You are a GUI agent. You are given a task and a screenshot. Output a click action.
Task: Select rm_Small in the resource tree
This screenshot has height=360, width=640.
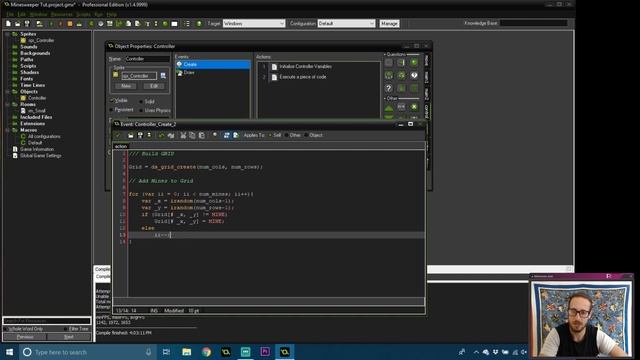coord(36,111)
